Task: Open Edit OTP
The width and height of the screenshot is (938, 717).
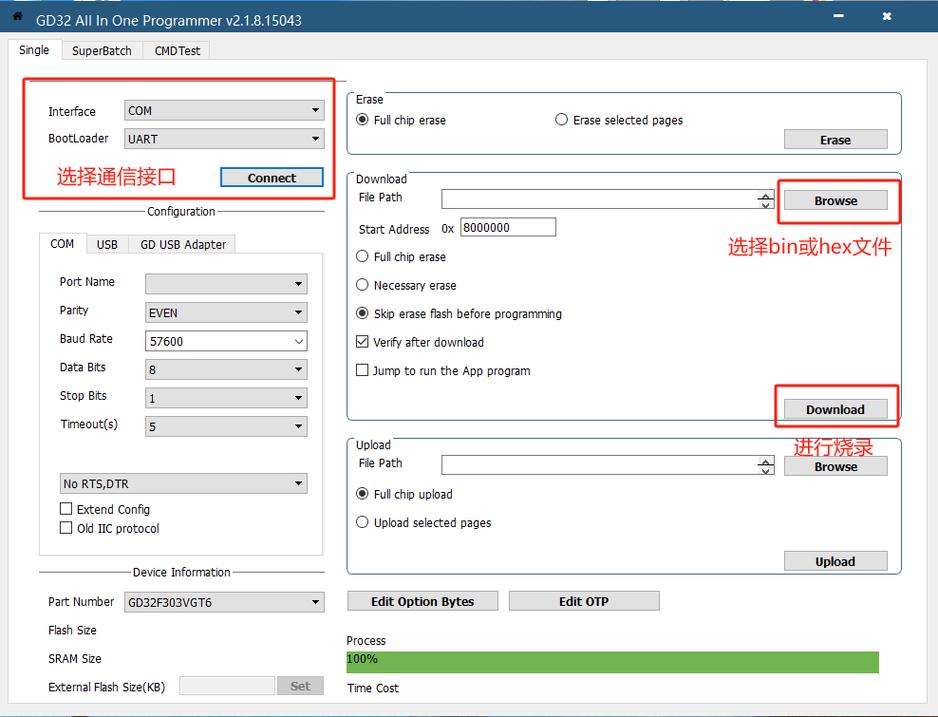Action: 584,601
